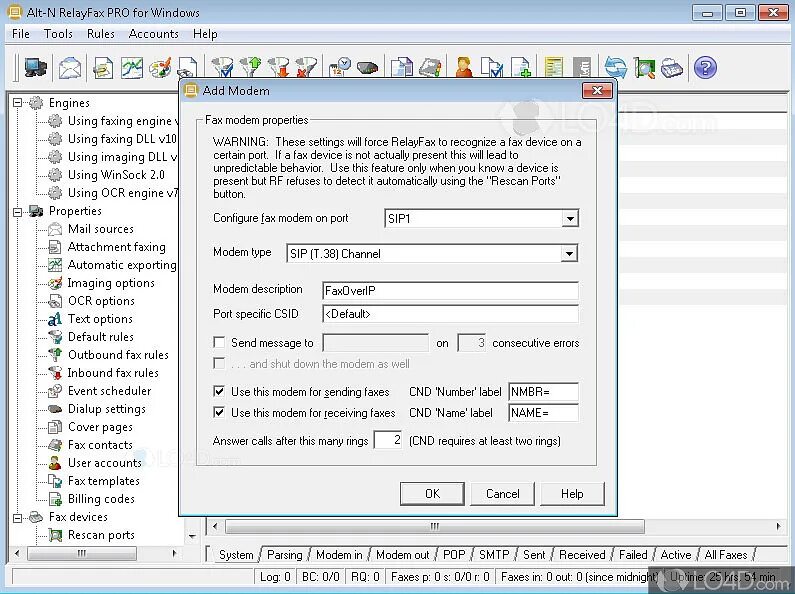Click the yellow list notes toolbar icon
The image size is (795, 594).
coord(554,67)
